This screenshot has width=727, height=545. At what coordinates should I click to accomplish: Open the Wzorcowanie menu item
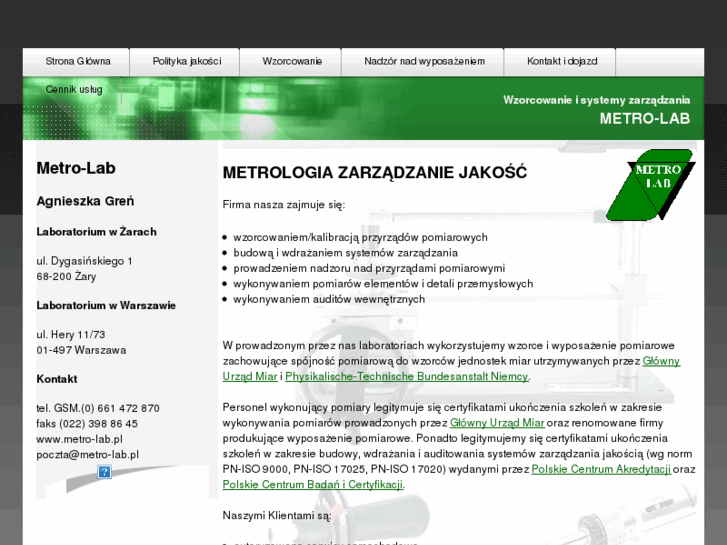click(x=291, y=62)
